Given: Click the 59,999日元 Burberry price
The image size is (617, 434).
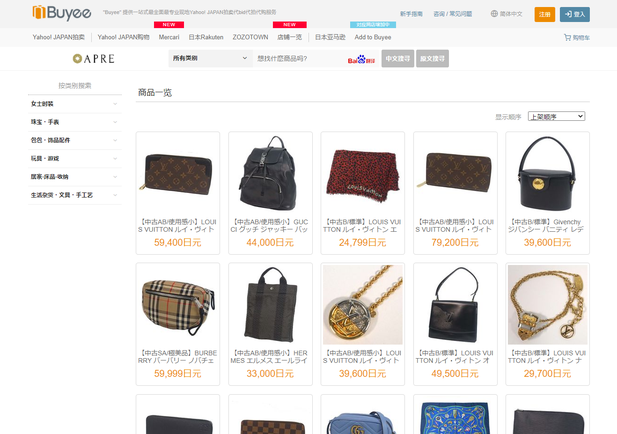Looking at the screenshot, I should [178, 374].
